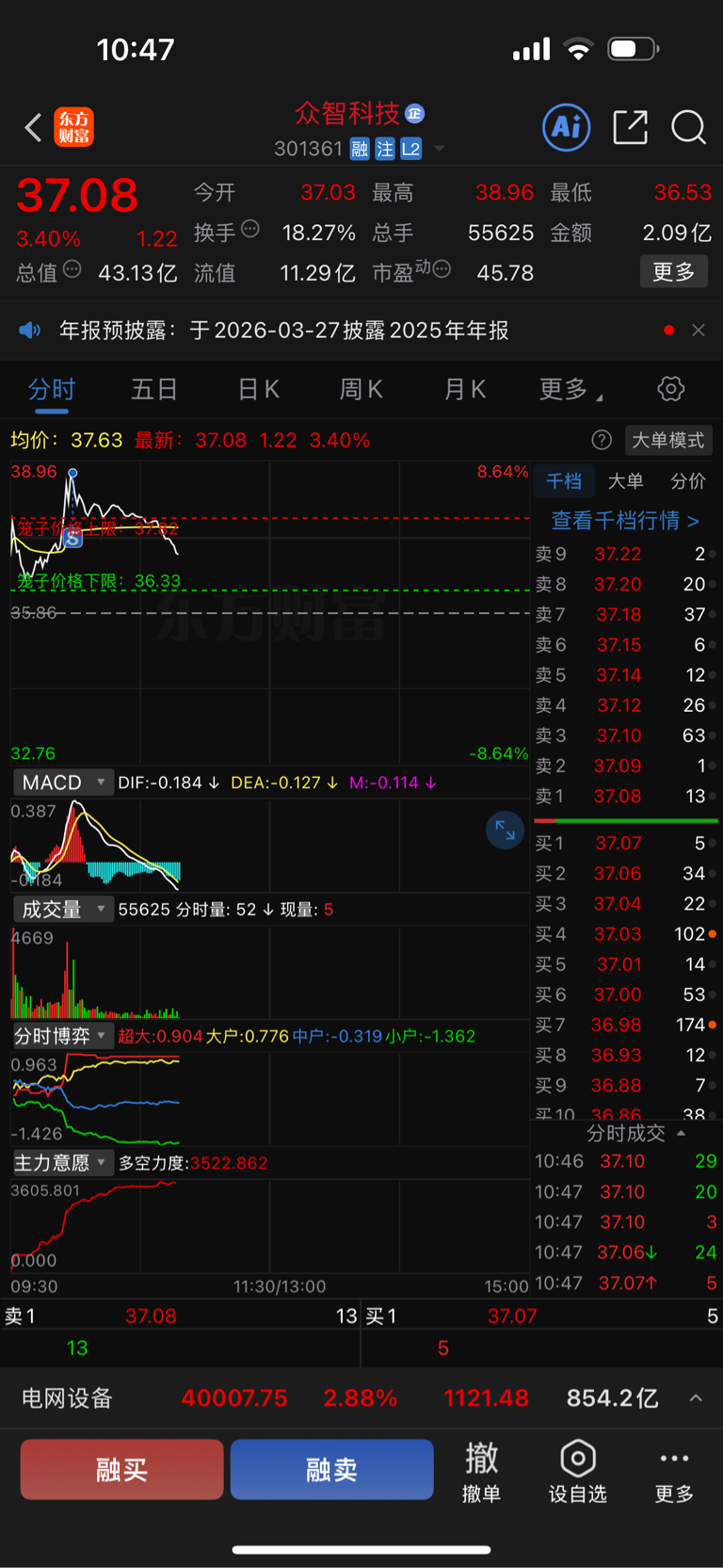
Task: Open the 总值 info icon
Action: click(x=72, y=270)
